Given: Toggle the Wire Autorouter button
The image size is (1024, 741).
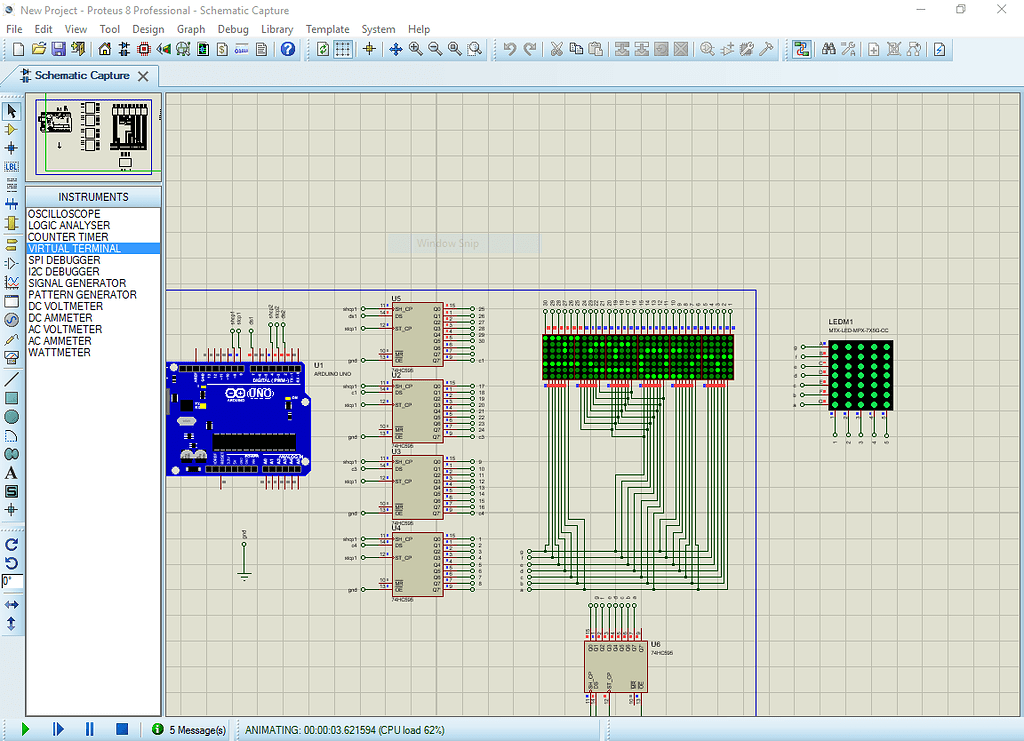Looking at the screenshot, I should pyautogui.click(x=801, y=49).
